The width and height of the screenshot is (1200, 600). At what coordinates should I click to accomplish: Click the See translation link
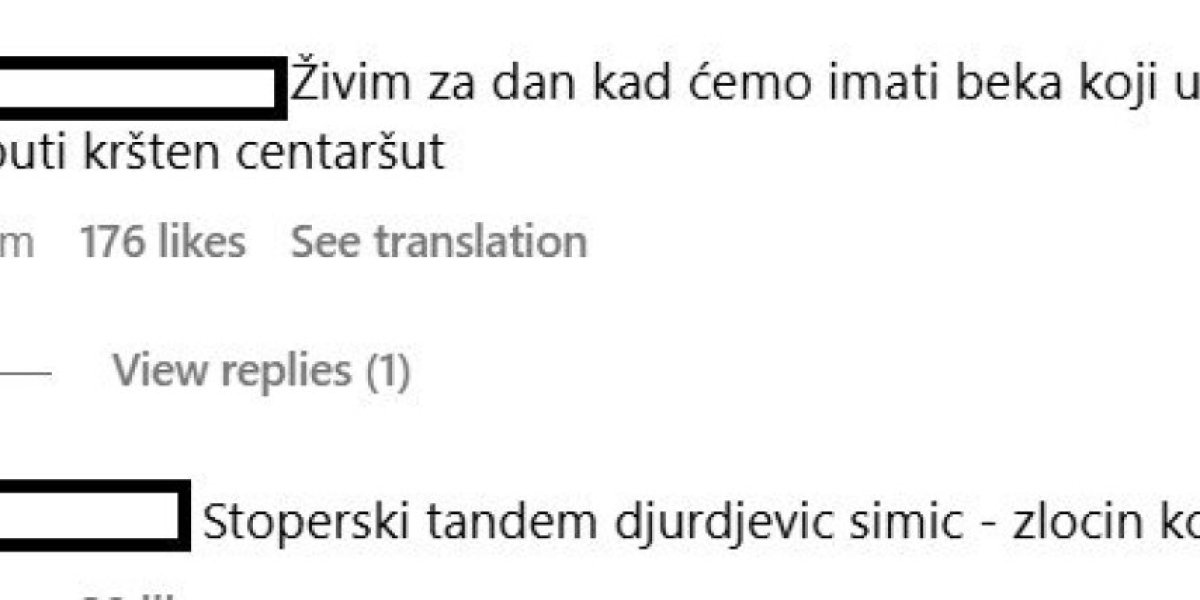click(438, 242)
